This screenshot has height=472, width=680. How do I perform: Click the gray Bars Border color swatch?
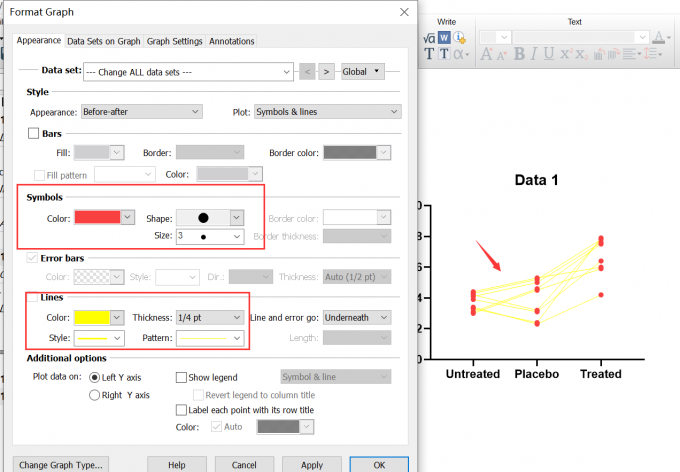(350, 152)
